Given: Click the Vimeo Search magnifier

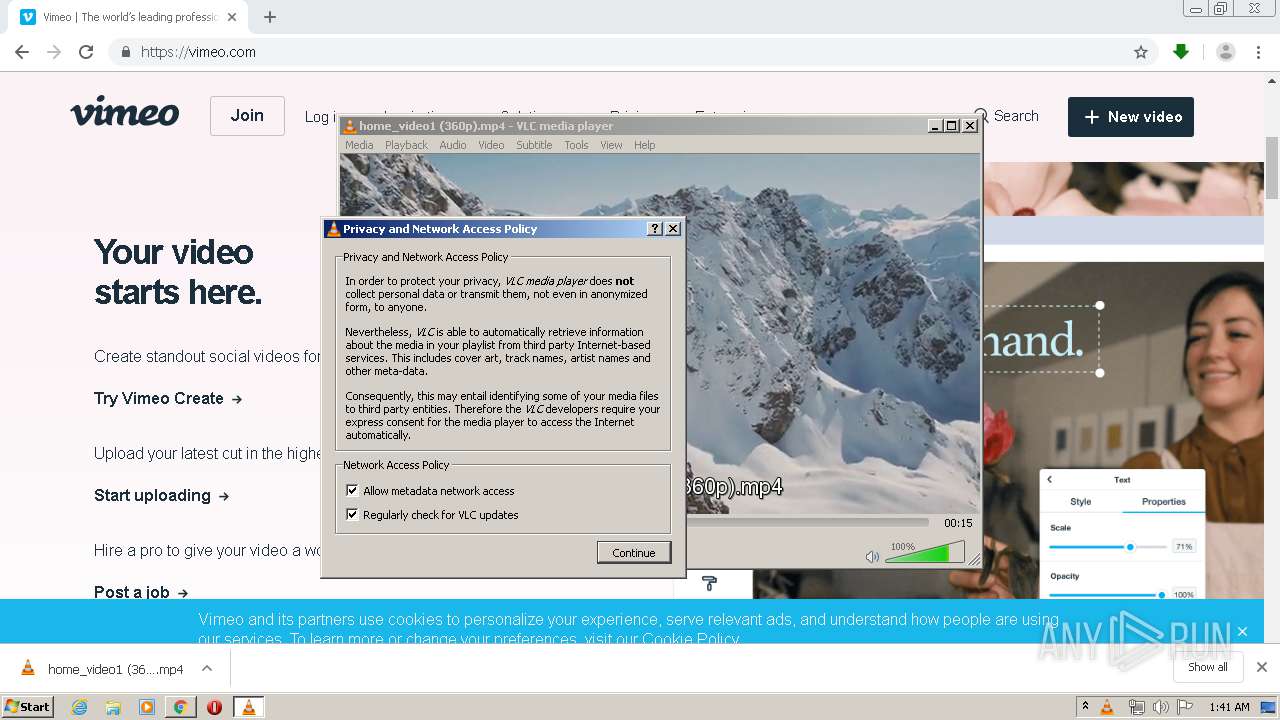Looking at the screenshot, I should [981, 116].
